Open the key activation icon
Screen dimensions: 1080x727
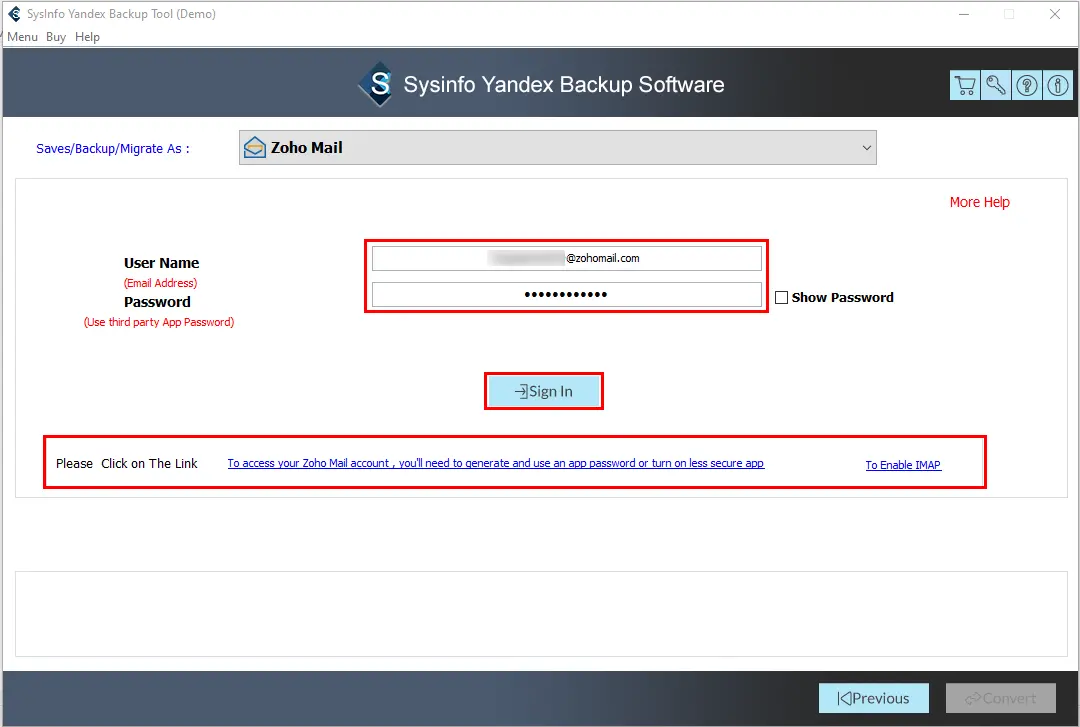(996, 85)
